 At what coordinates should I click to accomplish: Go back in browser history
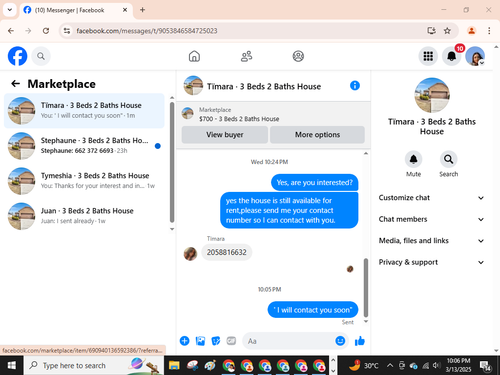[11, 31]
